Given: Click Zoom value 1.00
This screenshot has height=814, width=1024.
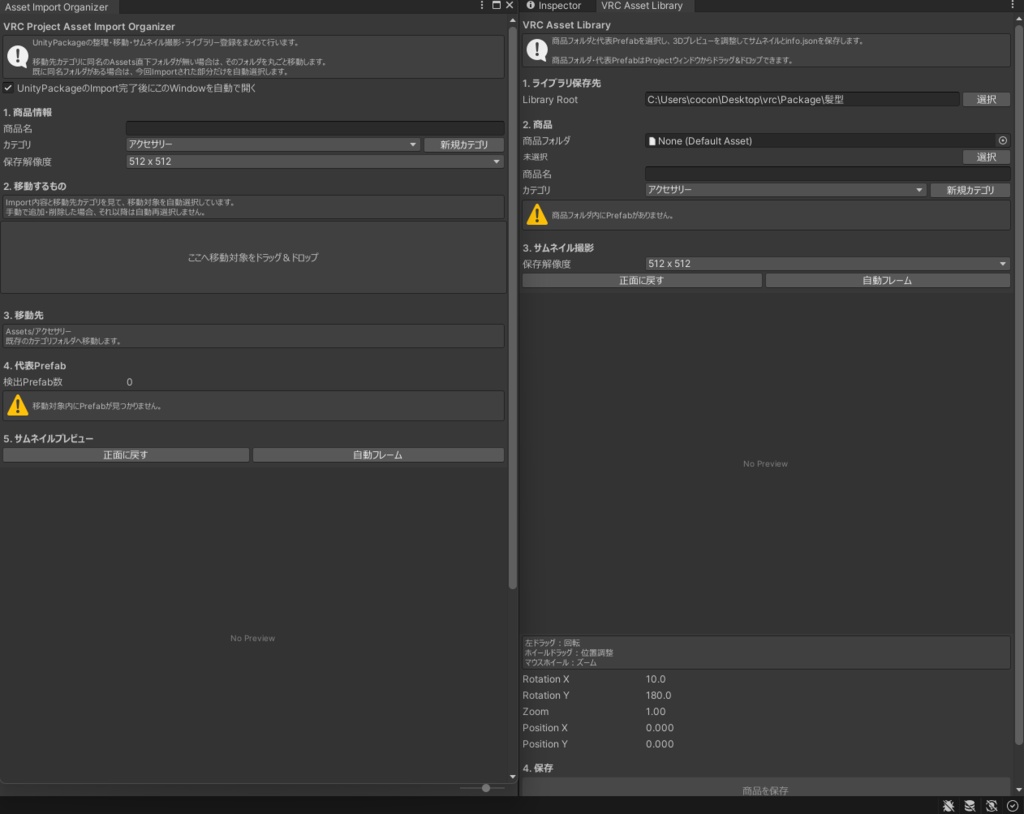Looking at the screenshot, I should point(656,712).
